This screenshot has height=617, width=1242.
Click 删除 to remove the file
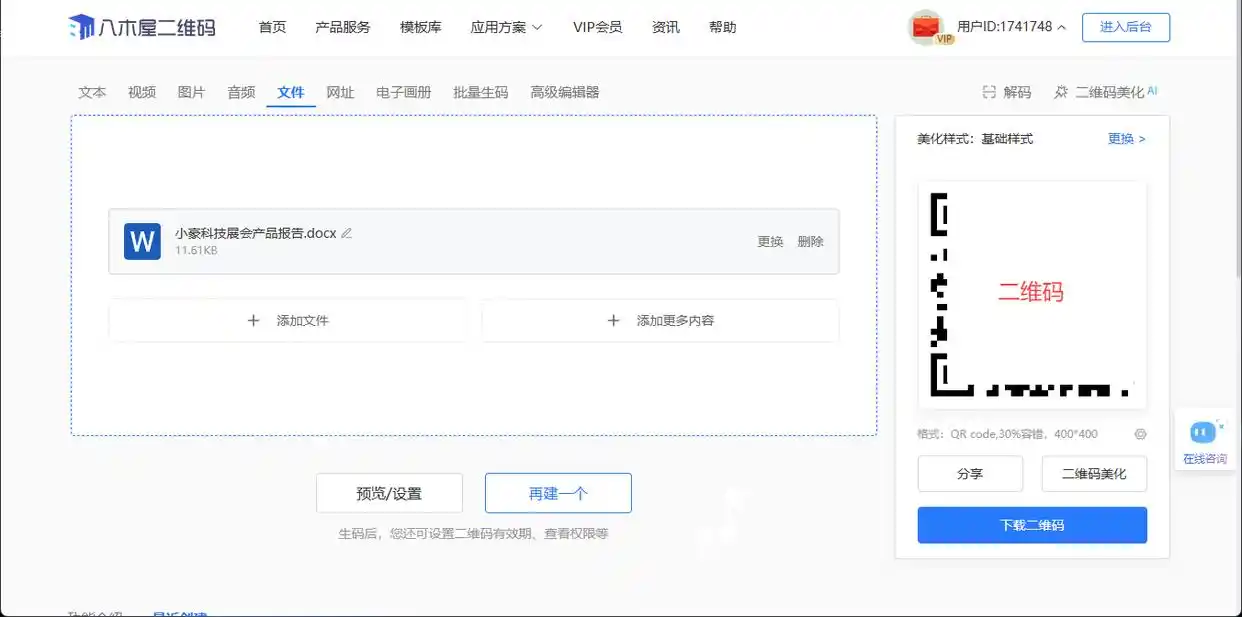[x=810, y=241]
